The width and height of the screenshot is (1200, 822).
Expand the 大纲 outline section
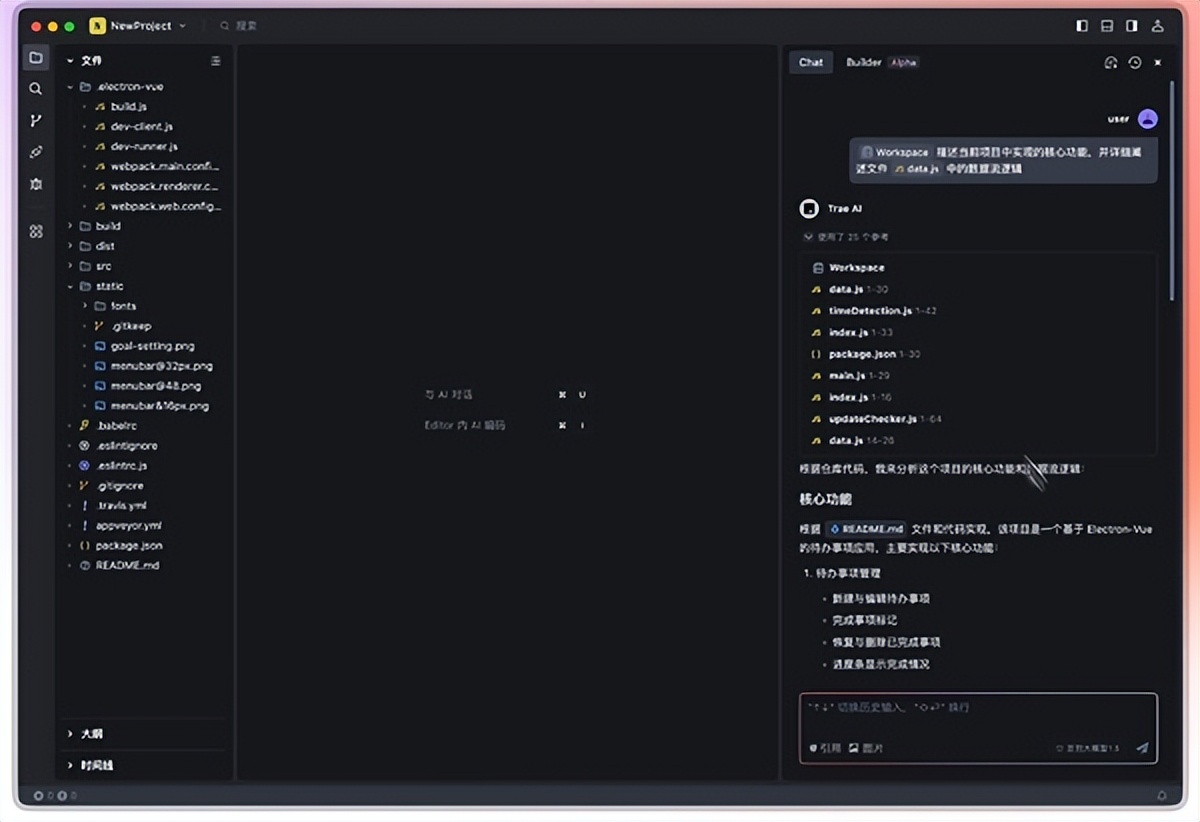point(90,733)
